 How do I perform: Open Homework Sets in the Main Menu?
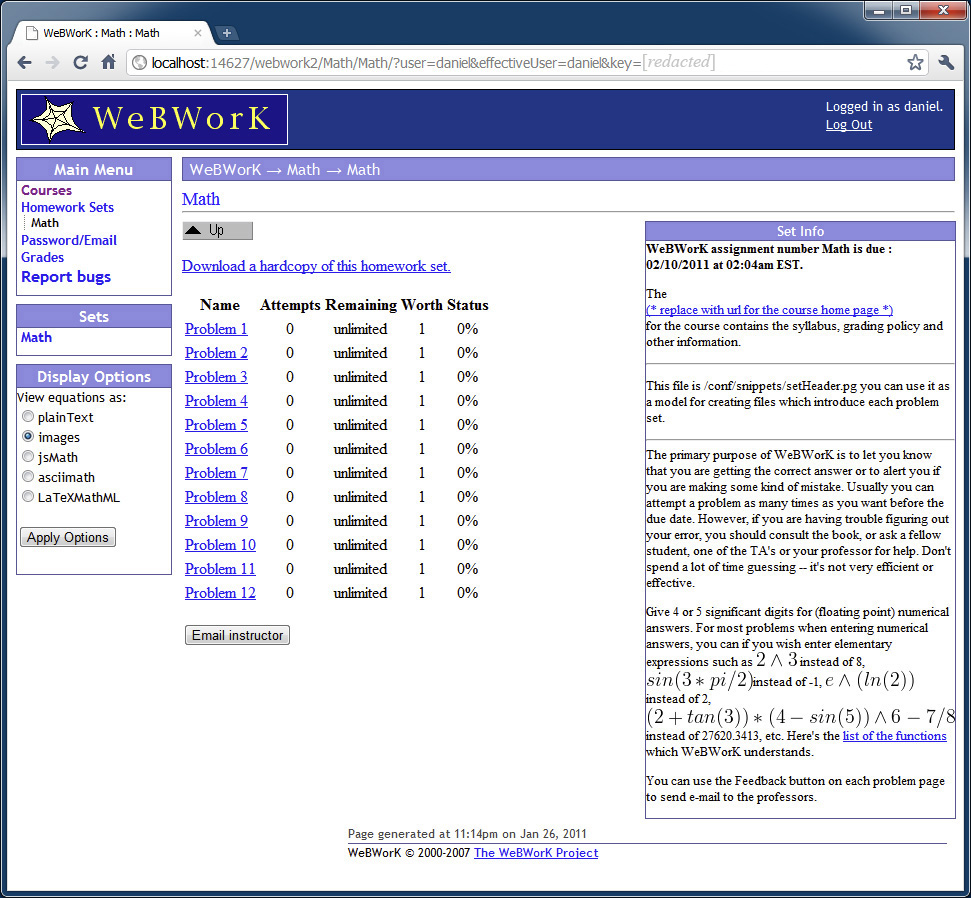click(x=67, y=207)
